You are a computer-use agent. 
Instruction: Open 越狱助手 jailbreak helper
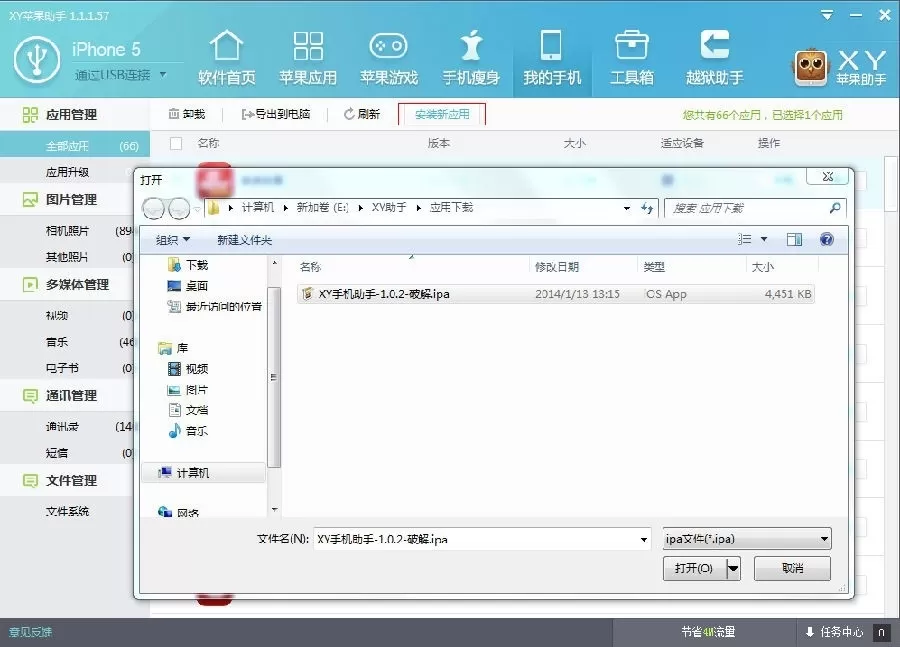coord(715,58)
